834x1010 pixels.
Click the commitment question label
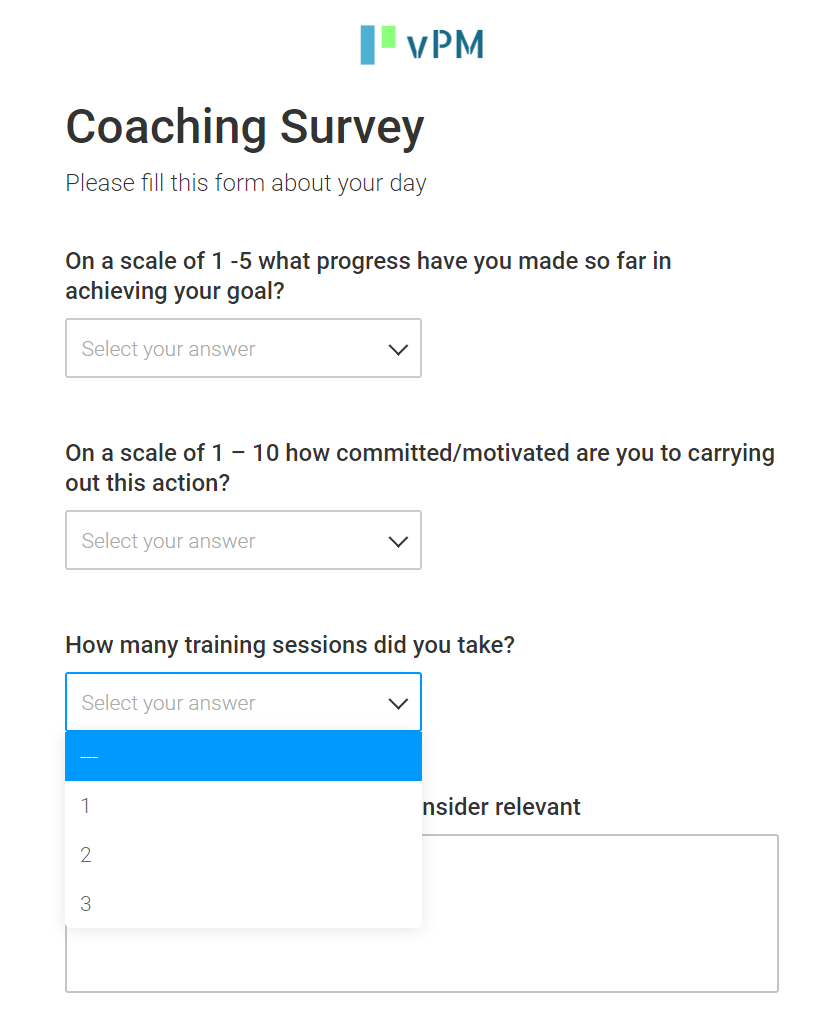(420, 467)
